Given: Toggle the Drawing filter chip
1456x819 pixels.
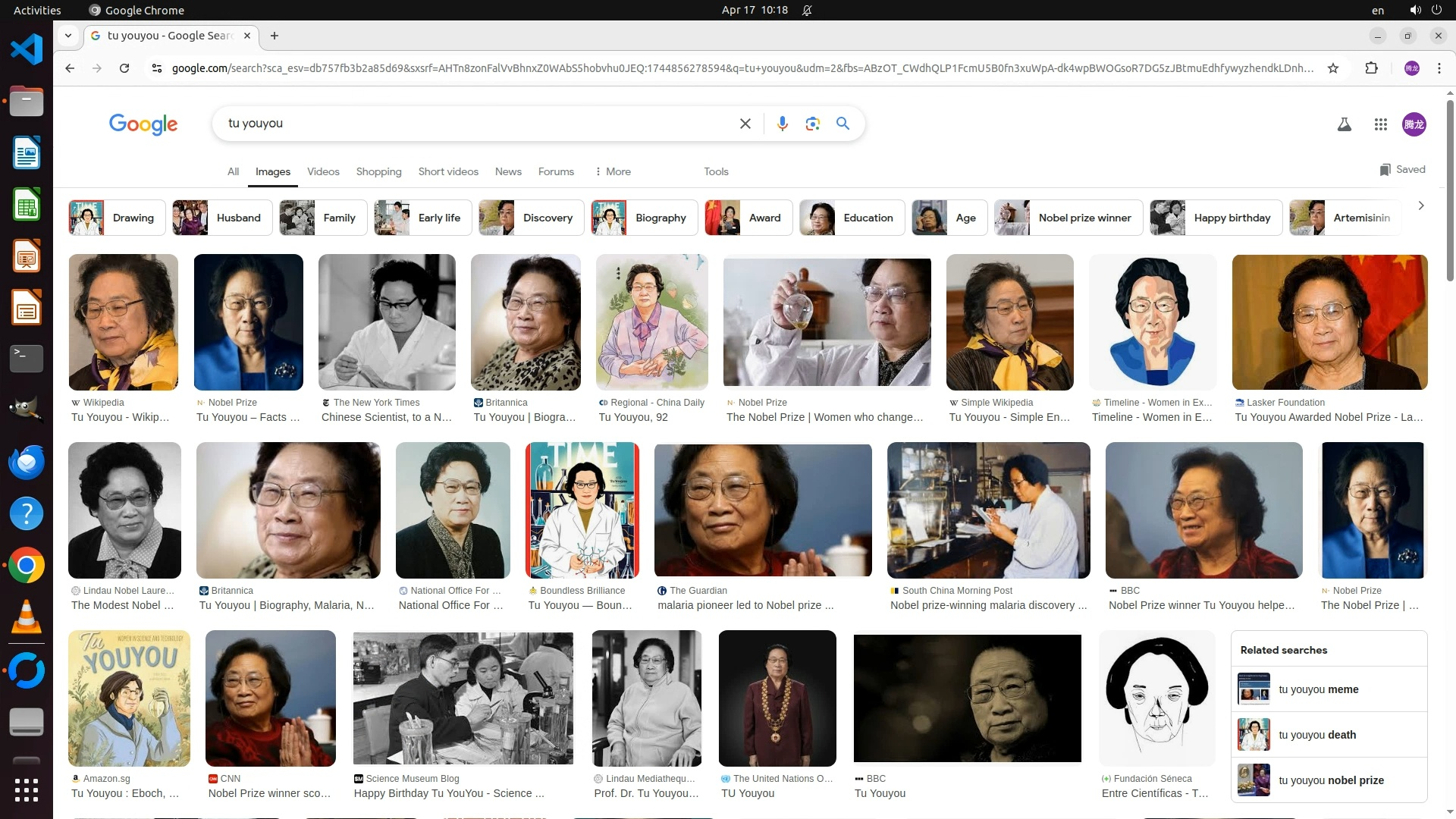Looking at the screenshot, I should 117,218.
